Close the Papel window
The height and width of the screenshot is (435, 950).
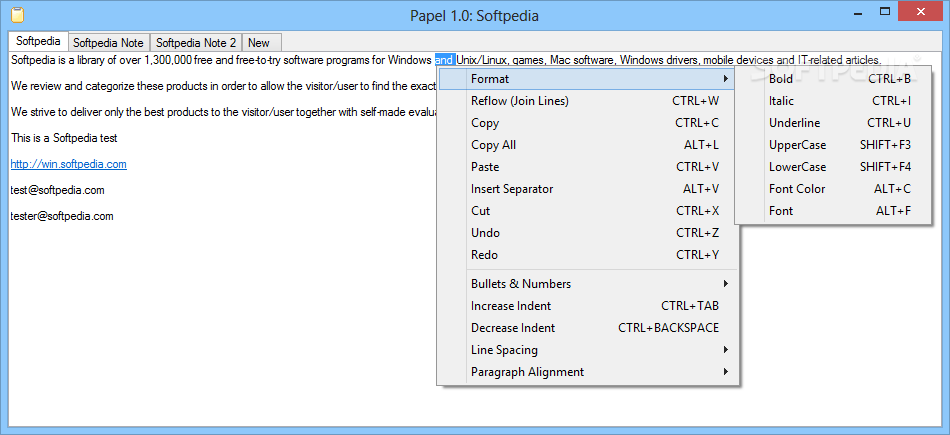tap(921, 10)
